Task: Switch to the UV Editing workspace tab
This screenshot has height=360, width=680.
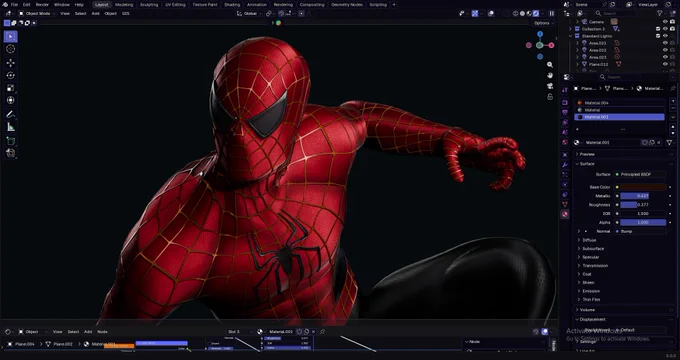Action: [x=175, y=4]
